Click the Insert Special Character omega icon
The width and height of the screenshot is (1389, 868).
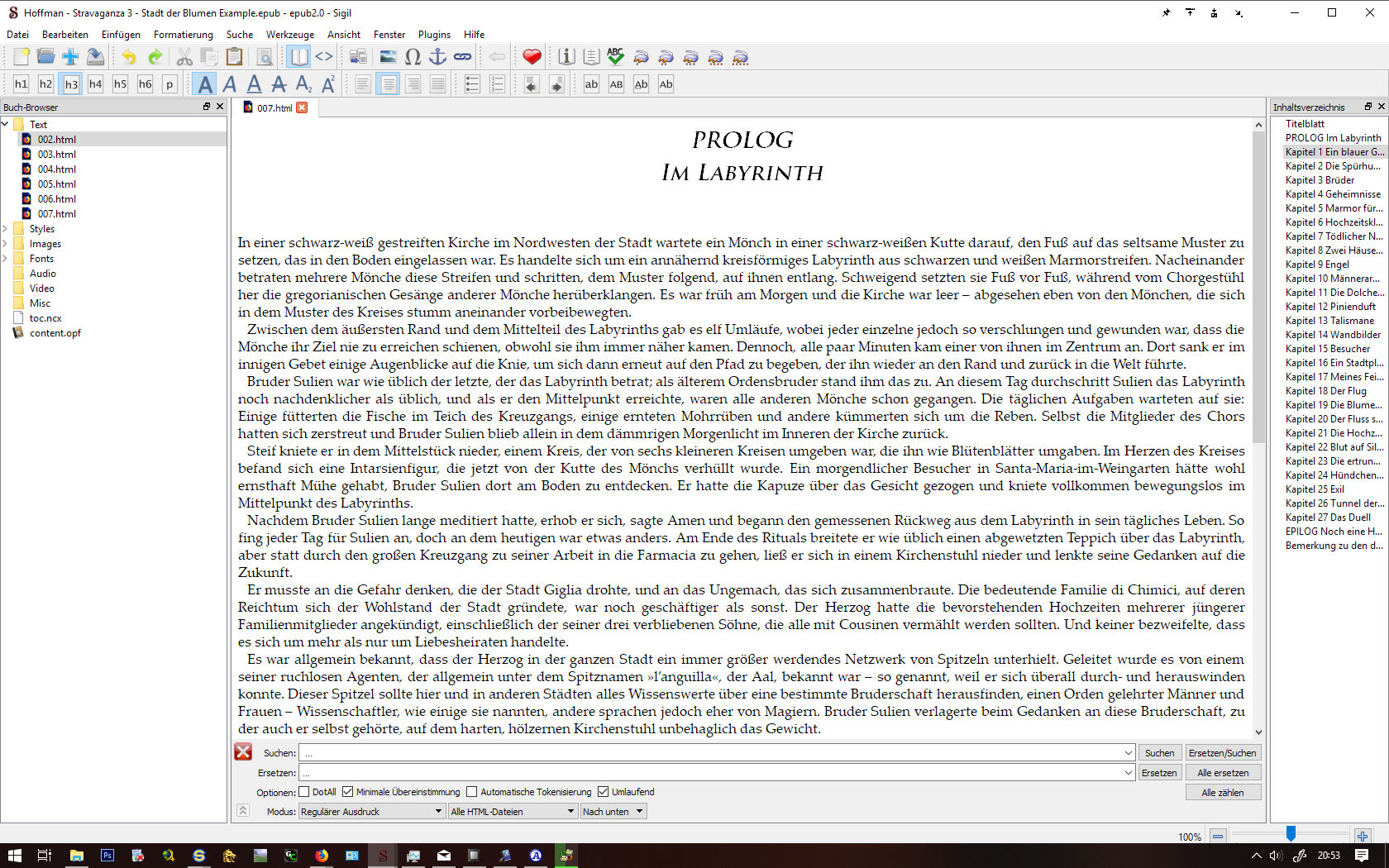coord(413,57)
